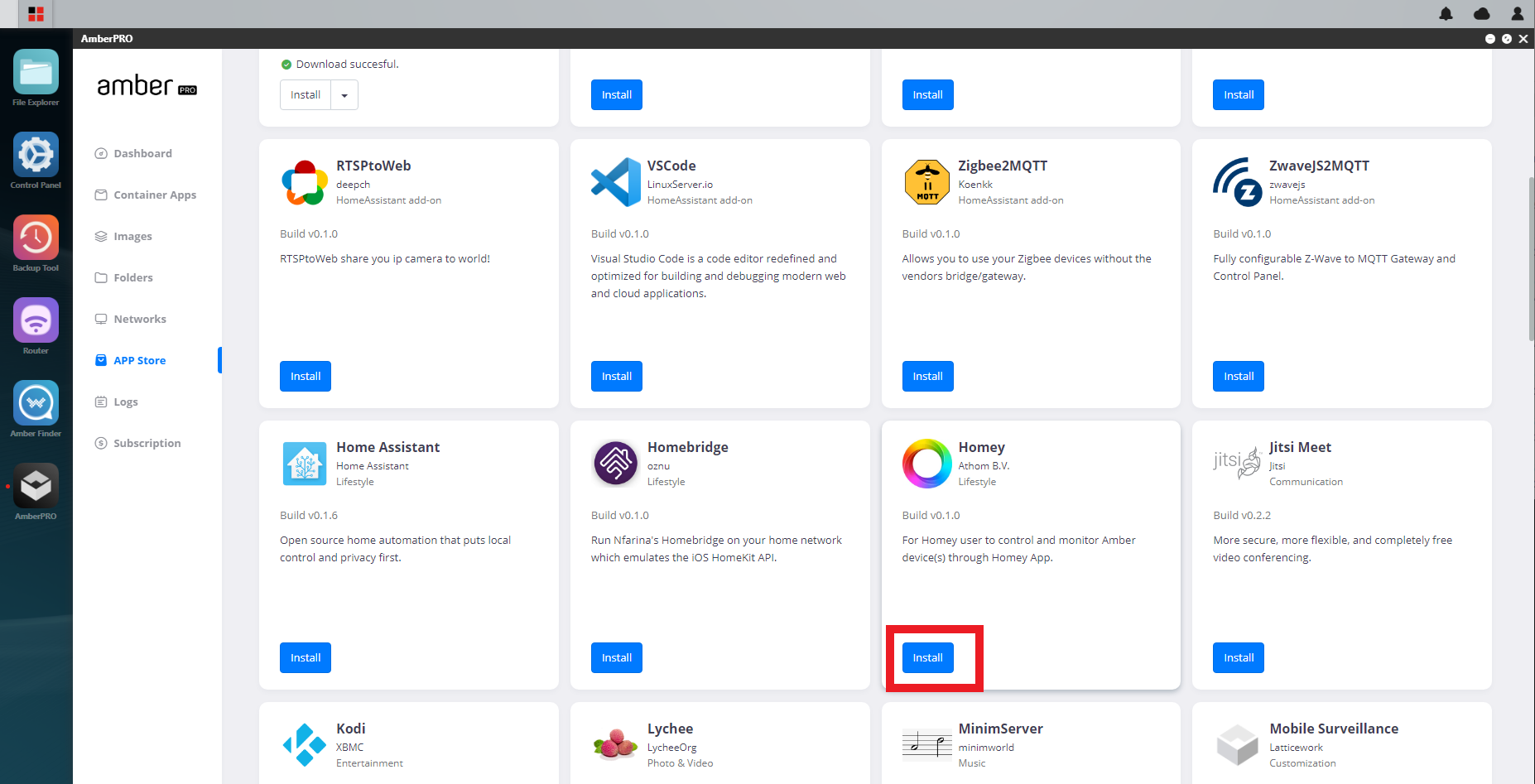Screen dimensions: 1535x784
Task: Click the Mobile Surveillance title
Action: point(1334,729)
